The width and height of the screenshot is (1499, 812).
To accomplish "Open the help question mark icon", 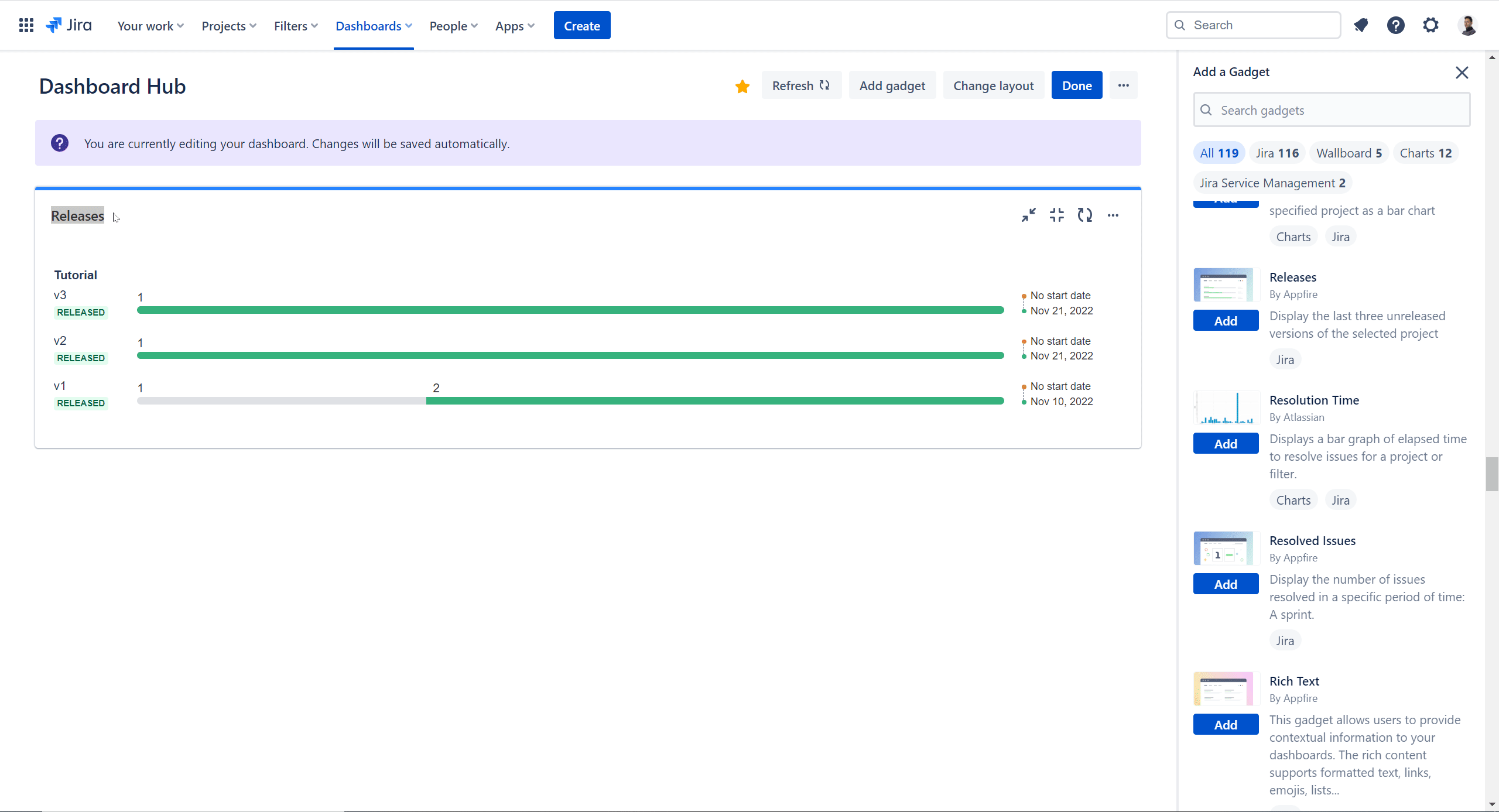I will [1396, 25].
